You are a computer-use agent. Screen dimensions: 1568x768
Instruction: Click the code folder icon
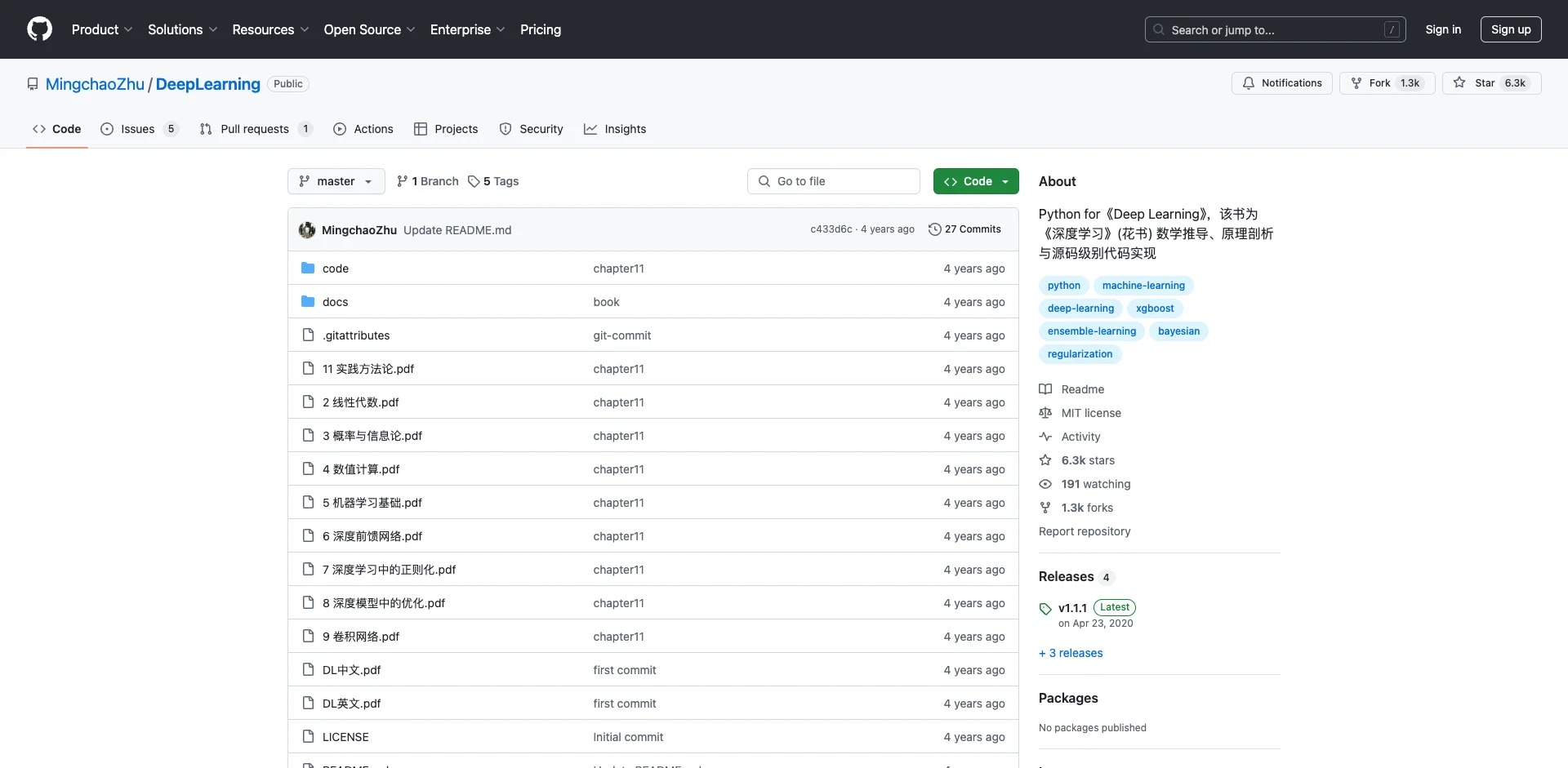(308, 268)
